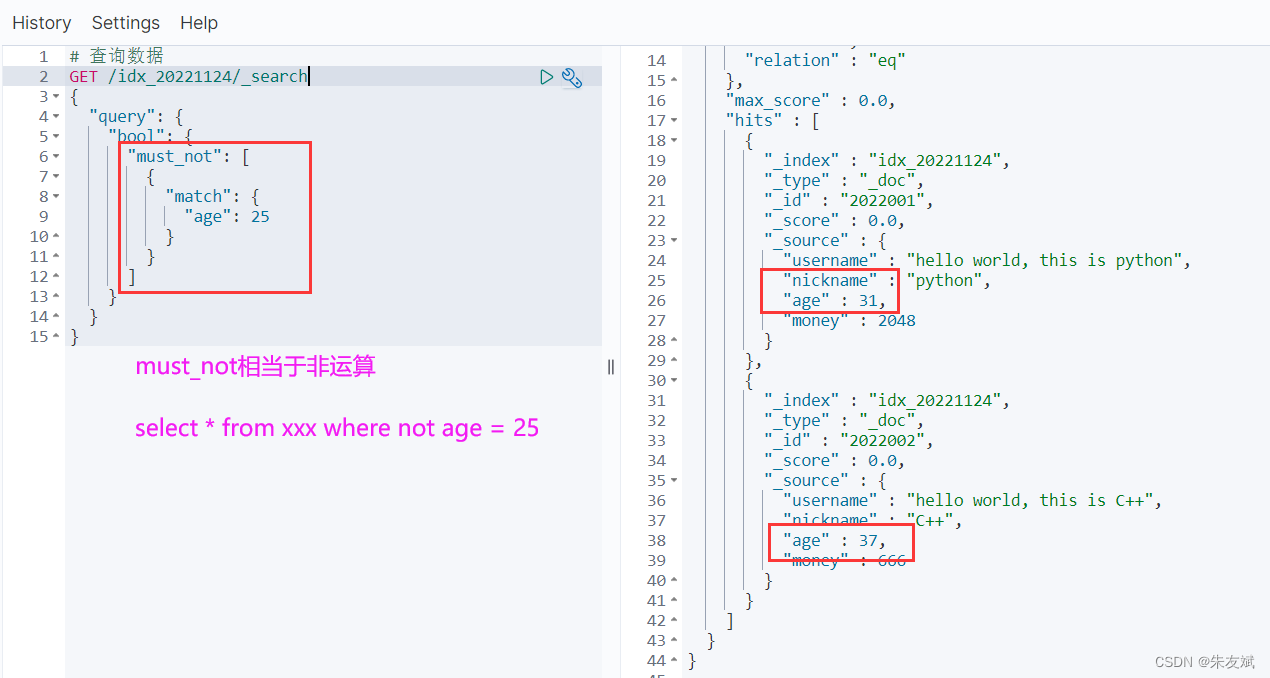Open the History menu
This screenshot has height=678, width=1270.
42,22
